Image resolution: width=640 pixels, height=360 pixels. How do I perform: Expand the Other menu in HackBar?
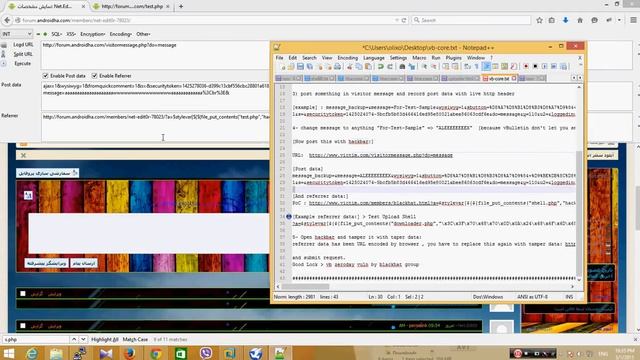143,34
